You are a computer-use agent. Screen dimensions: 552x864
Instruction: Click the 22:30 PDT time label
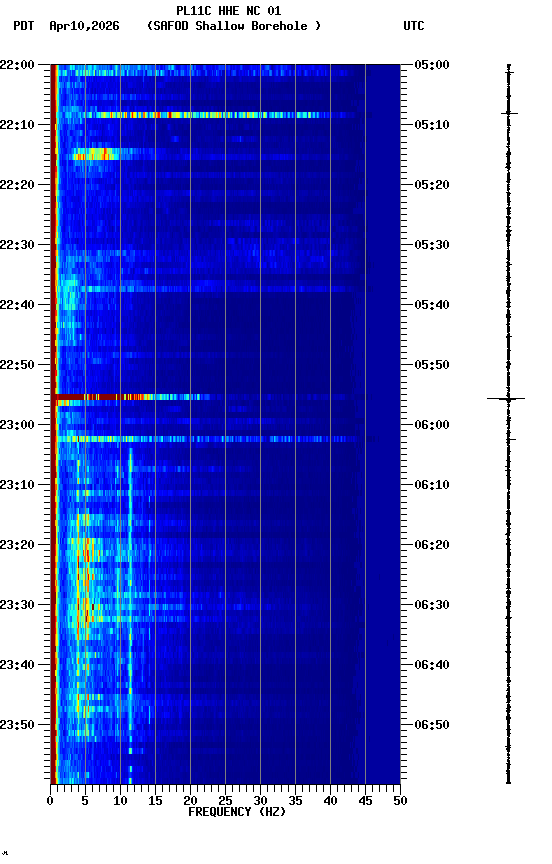pos(18,245)
